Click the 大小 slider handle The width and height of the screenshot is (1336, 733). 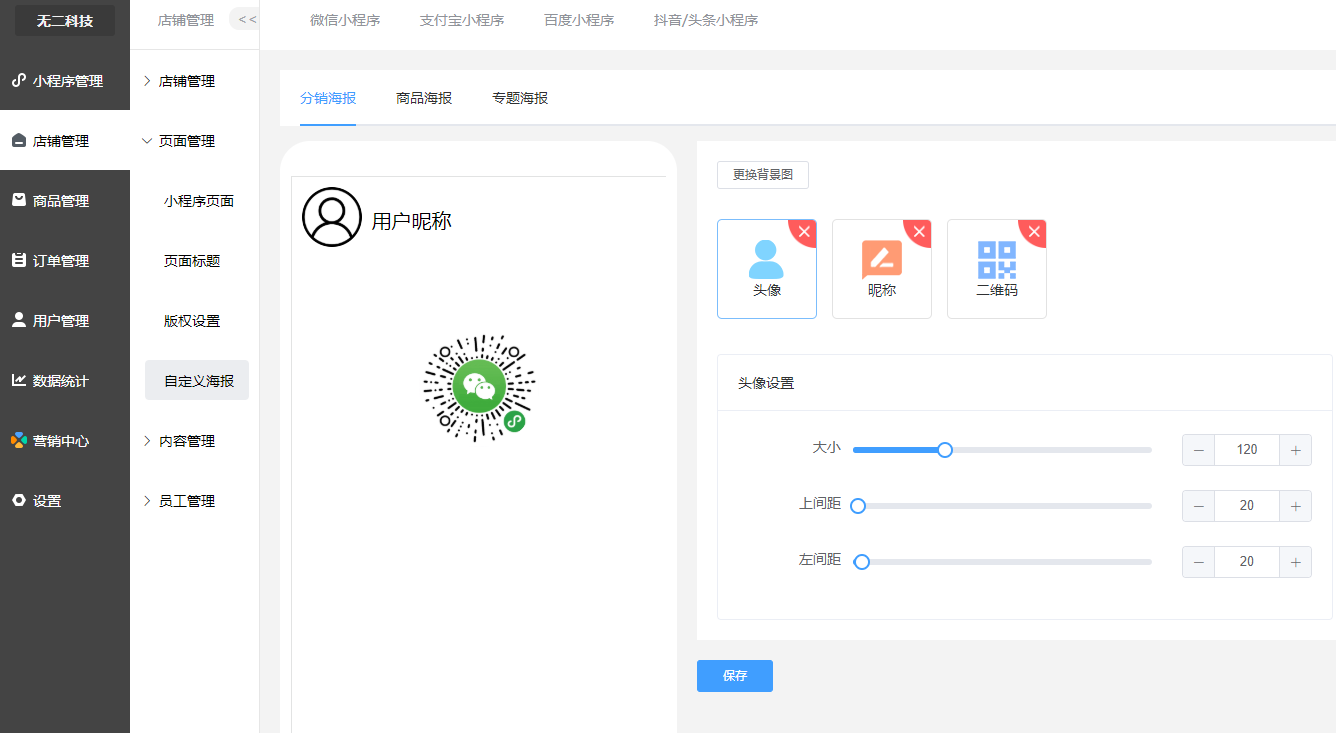click(945, 450)
